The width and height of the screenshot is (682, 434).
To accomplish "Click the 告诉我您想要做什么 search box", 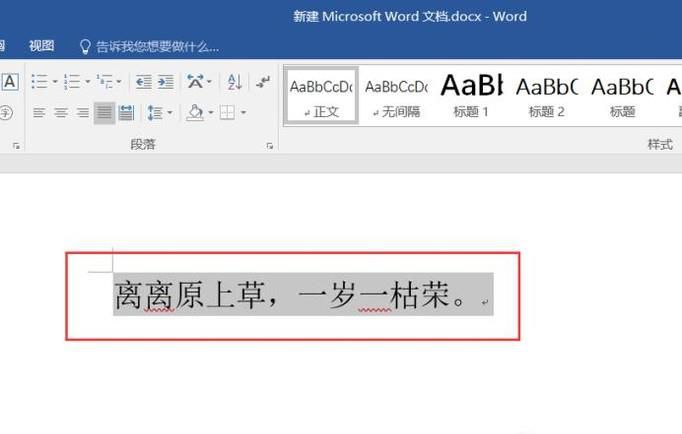I will (157, 47).
